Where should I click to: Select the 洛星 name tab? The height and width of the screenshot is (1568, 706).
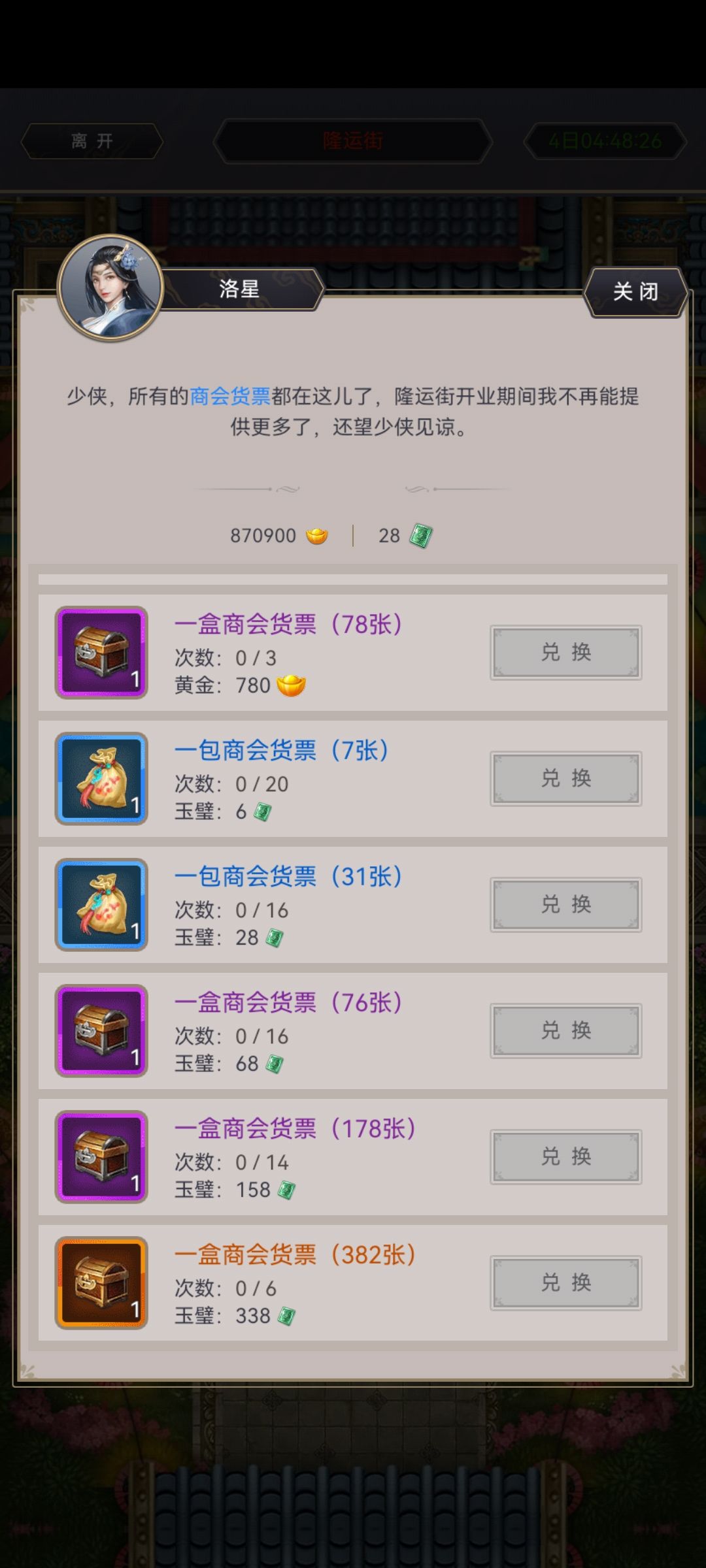click(241, 289)
